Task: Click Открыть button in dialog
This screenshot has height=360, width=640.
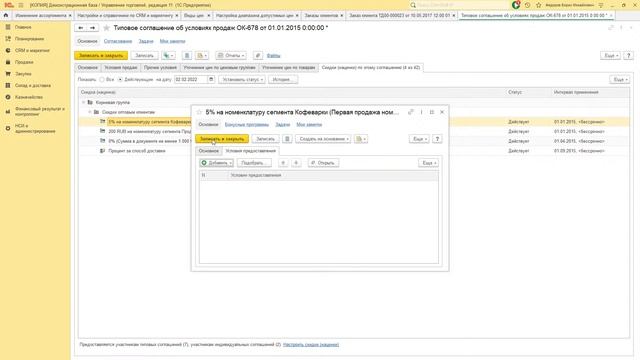Action: [323, 163]
